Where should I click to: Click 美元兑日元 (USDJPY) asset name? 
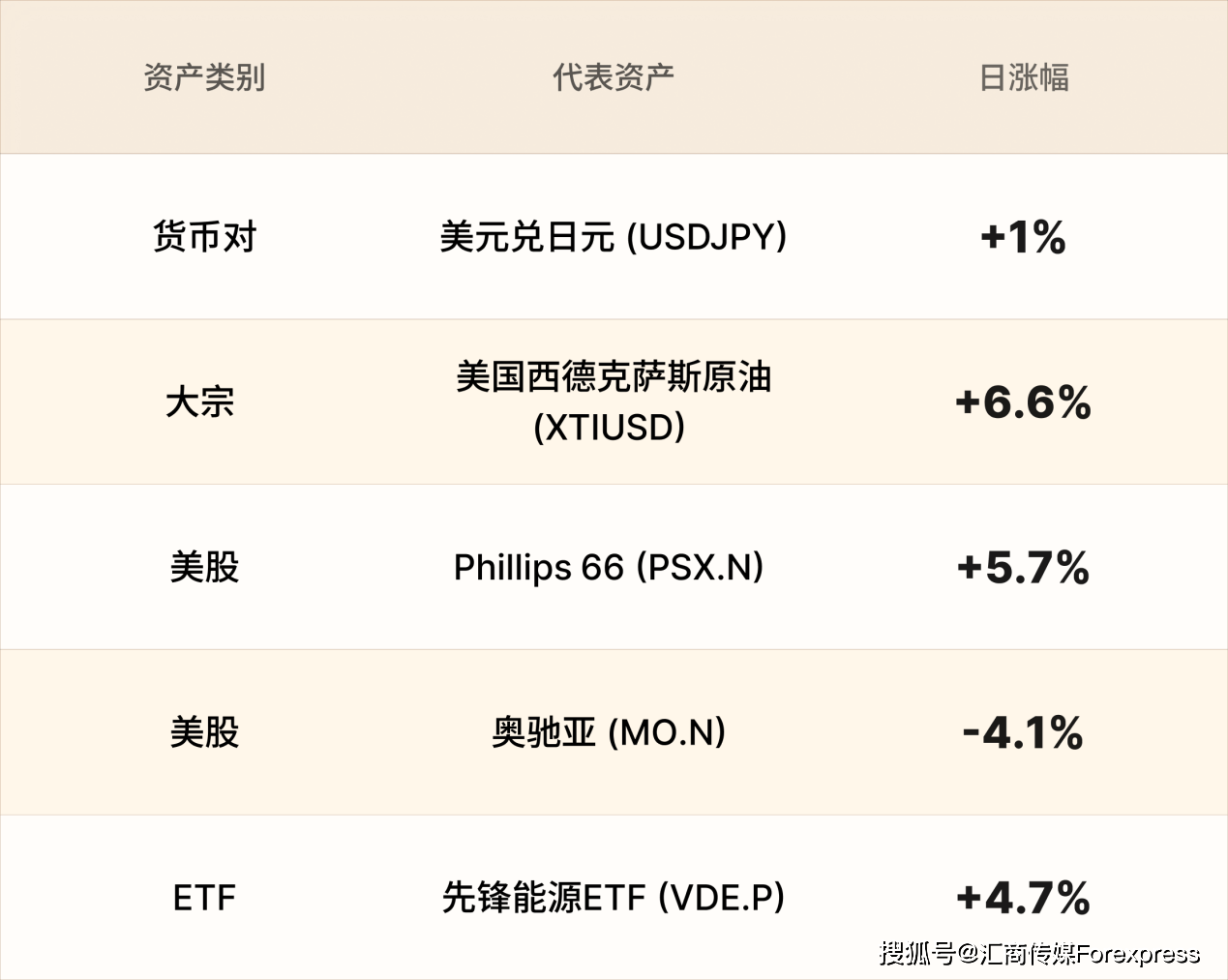pos(614,236)
